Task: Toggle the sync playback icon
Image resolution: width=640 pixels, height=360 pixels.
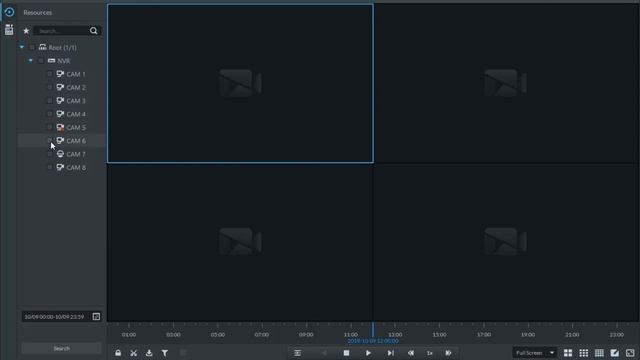Action: click(x=298, y=353)
